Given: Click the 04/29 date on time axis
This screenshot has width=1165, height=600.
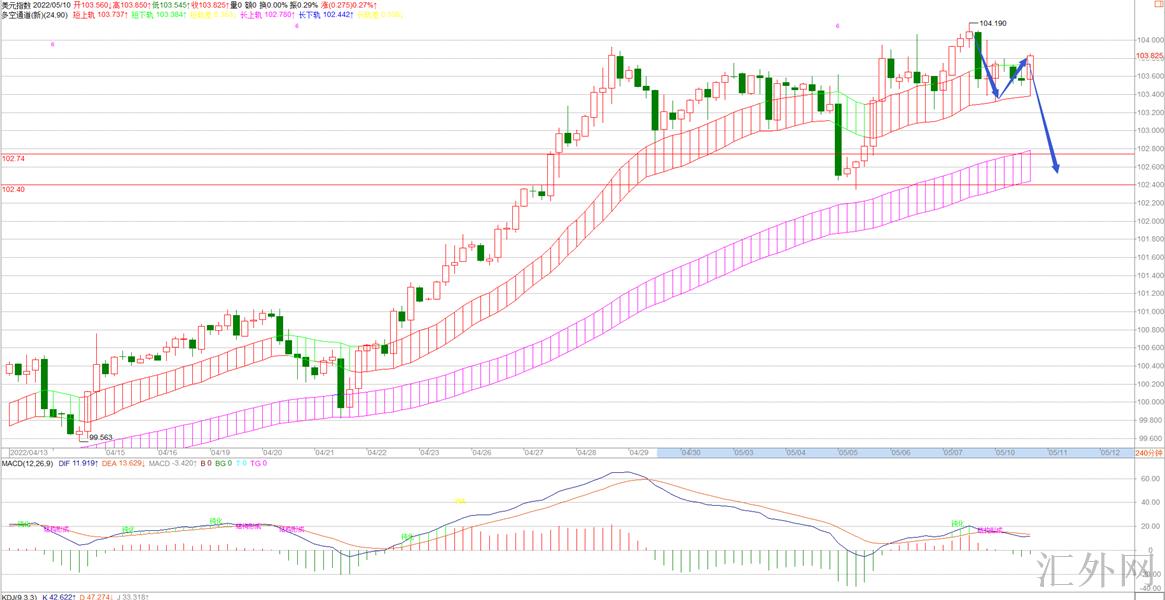Looking at the screenshot, I should pyautogui.click(x=638, y=452).
